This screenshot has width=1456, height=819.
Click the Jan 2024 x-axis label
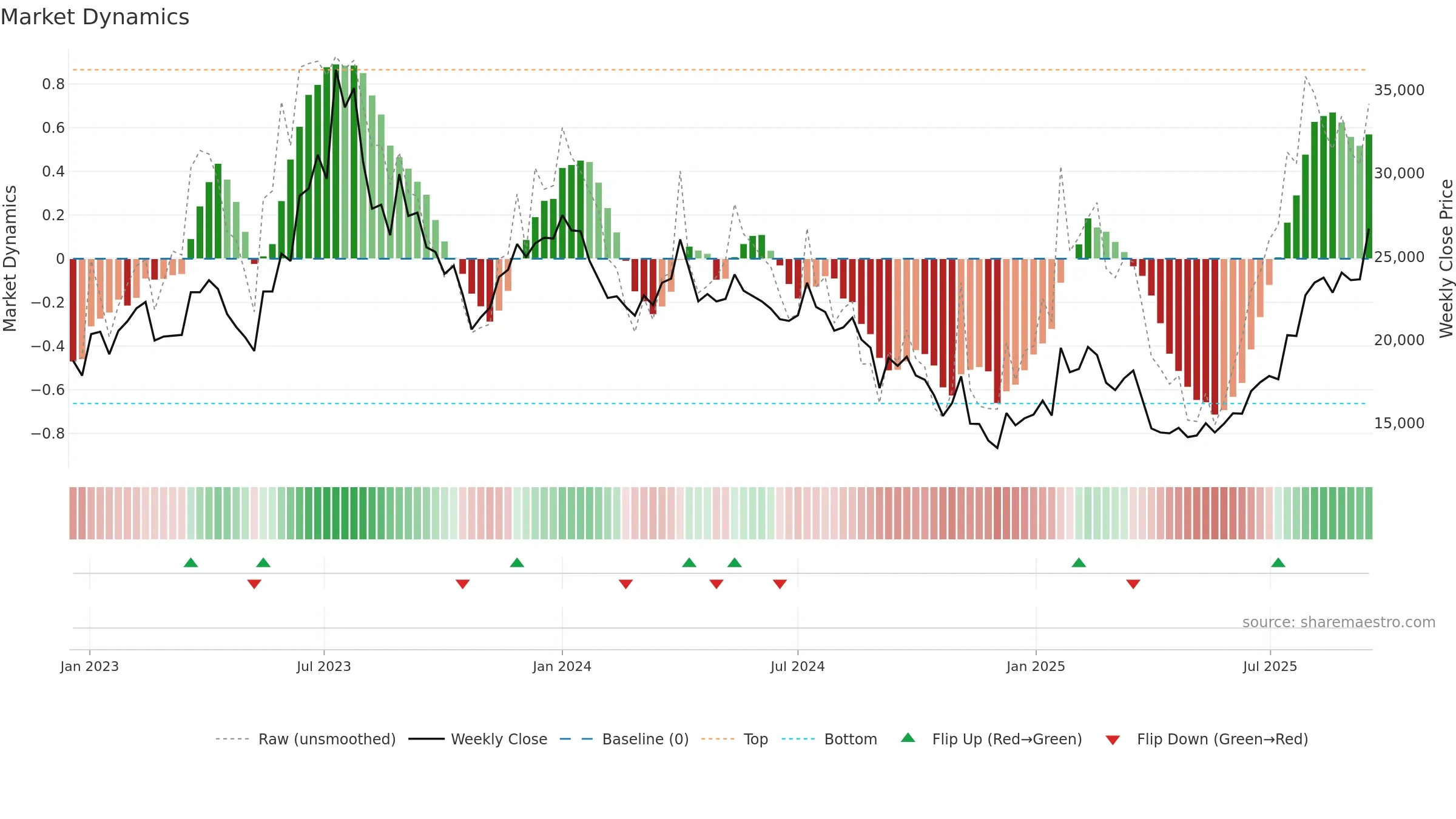(x=562, y=666)
